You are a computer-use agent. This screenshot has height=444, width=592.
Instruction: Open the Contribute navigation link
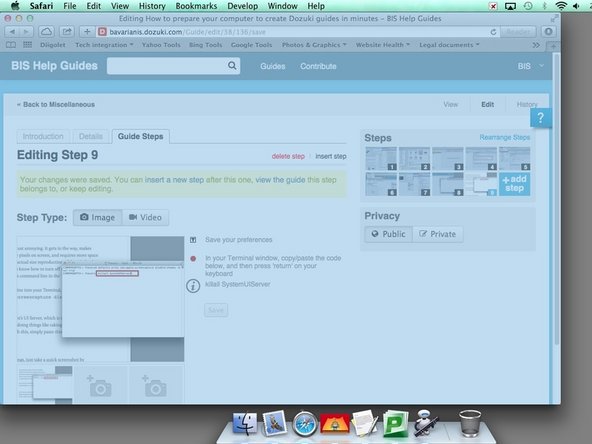click(x=318, y=66)
